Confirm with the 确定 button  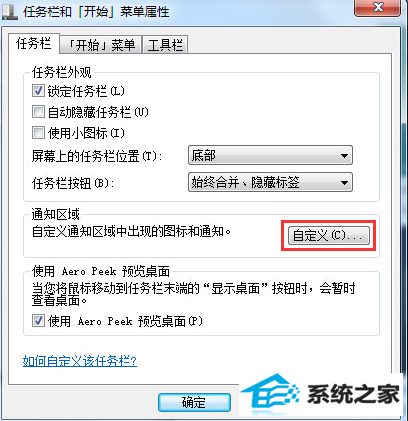point(194,402)
